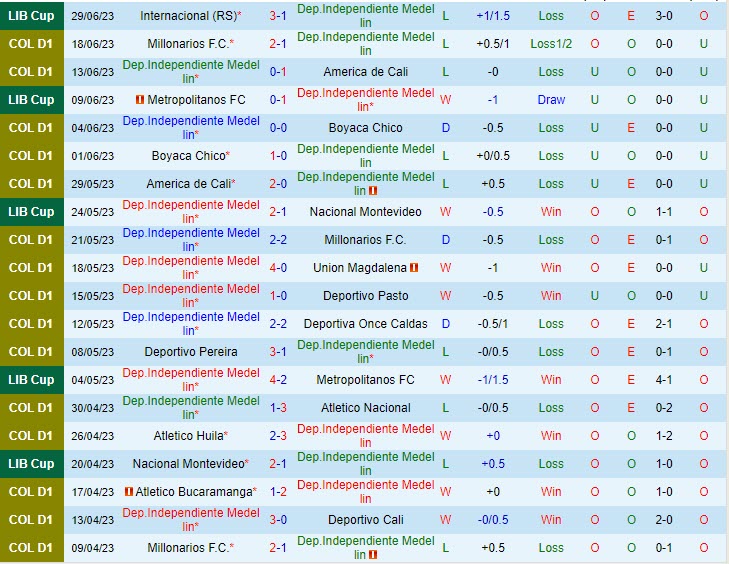Click Win result in Nacional Montevideo 24/05/23 row
Viewport: 729px width, 564px height.
coord(551,212)
